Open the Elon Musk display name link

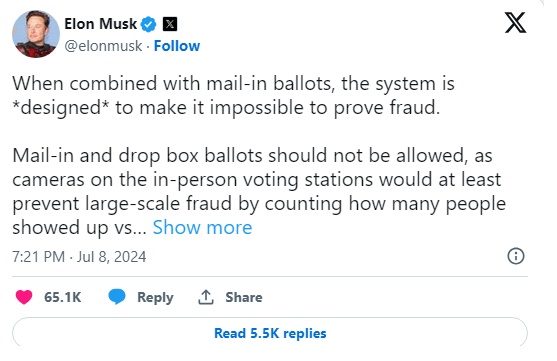click(x=101, y=24)
